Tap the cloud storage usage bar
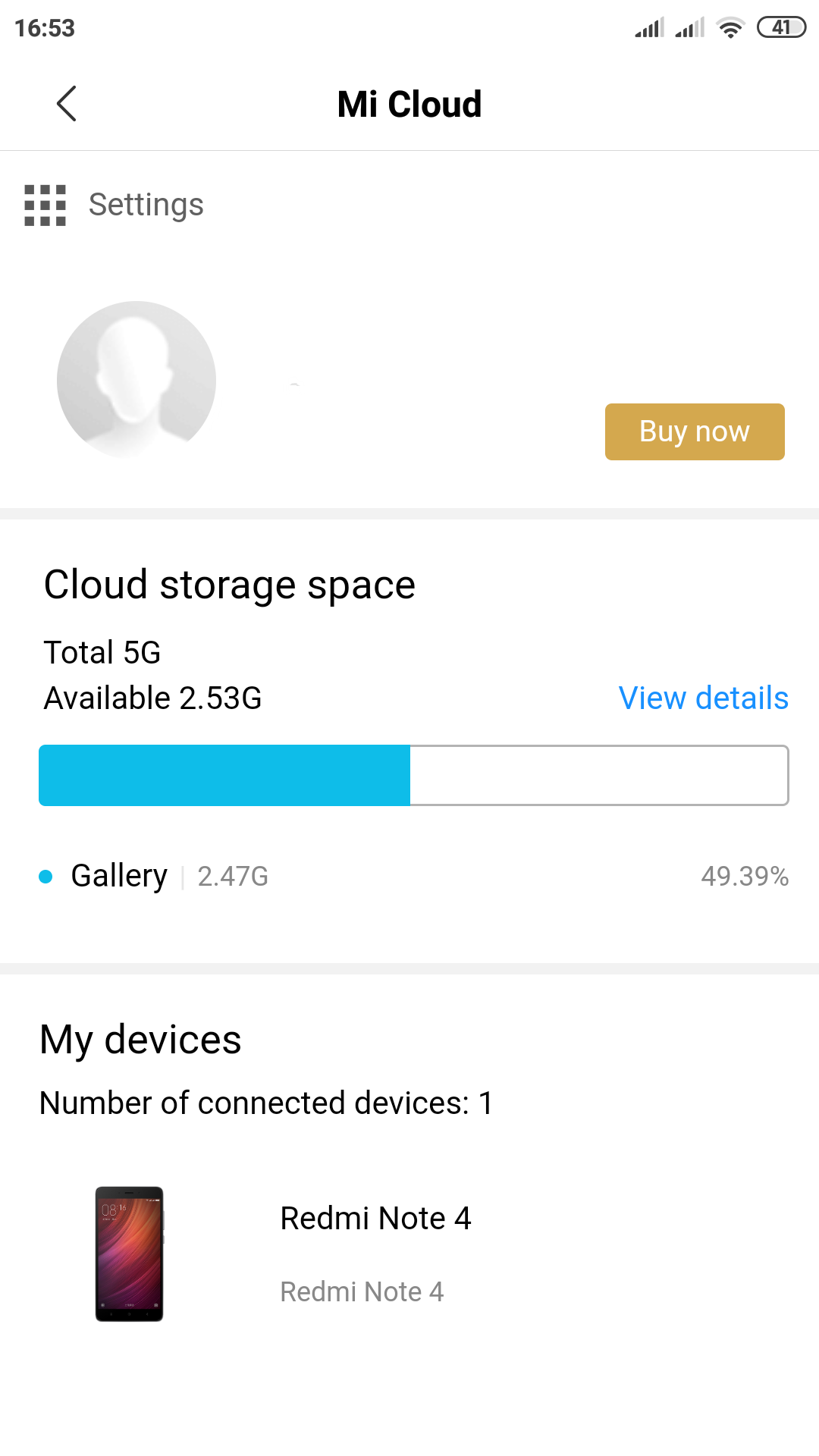 (x=413, y=775)
